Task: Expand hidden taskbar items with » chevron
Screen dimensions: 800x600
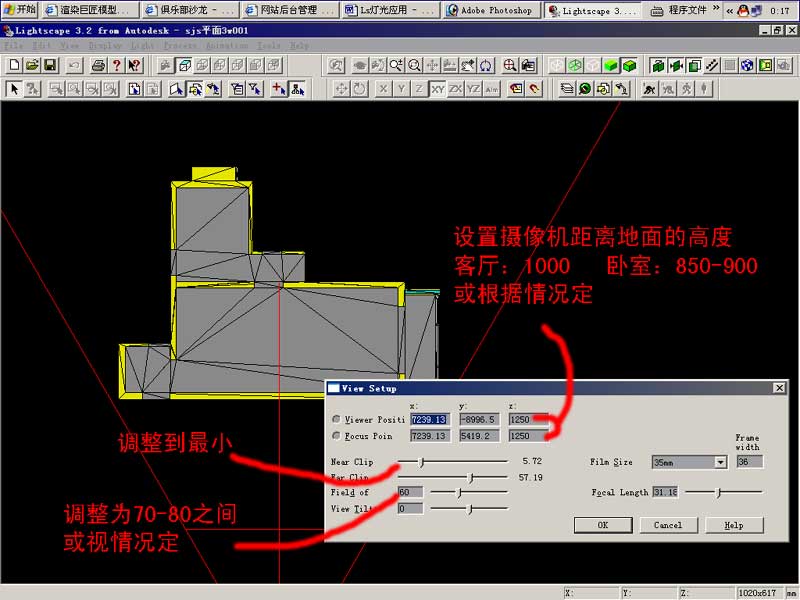Action: pos(716,9)
